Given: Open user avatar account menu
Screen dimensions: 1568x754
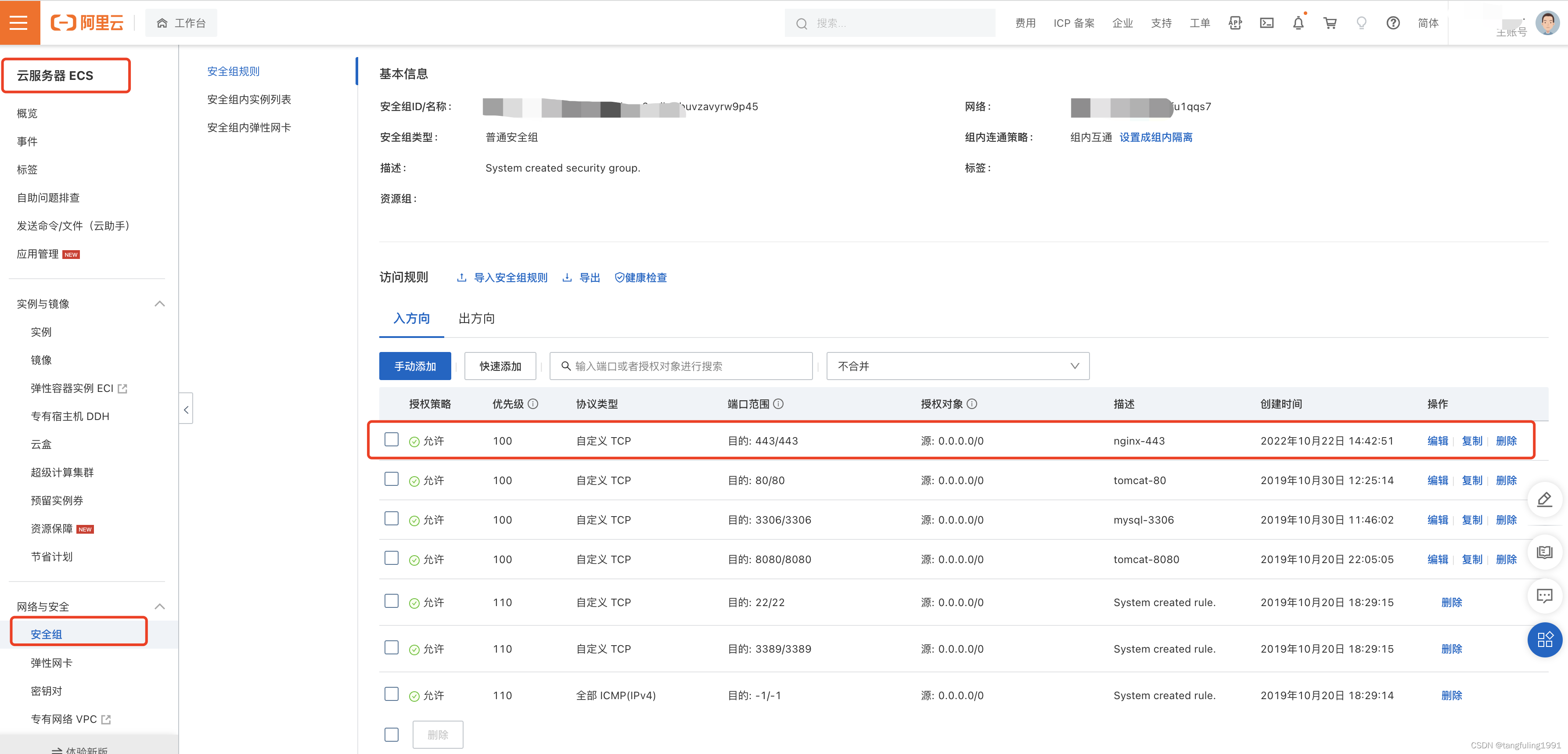Looking at the screenshot, I should [1546, 23].
